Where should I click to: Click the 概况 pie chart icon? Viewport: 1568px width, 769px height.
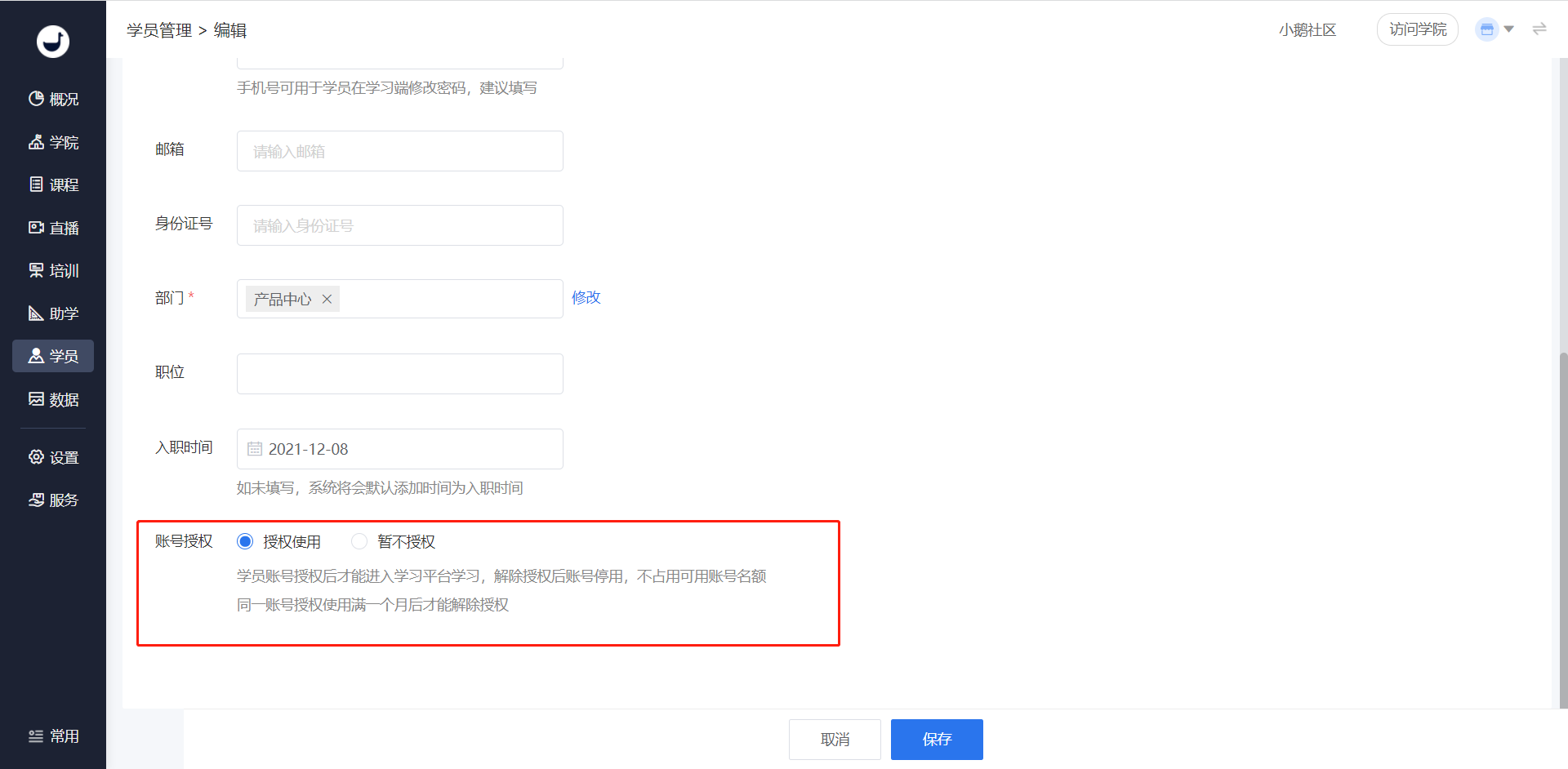coord(36,99)
